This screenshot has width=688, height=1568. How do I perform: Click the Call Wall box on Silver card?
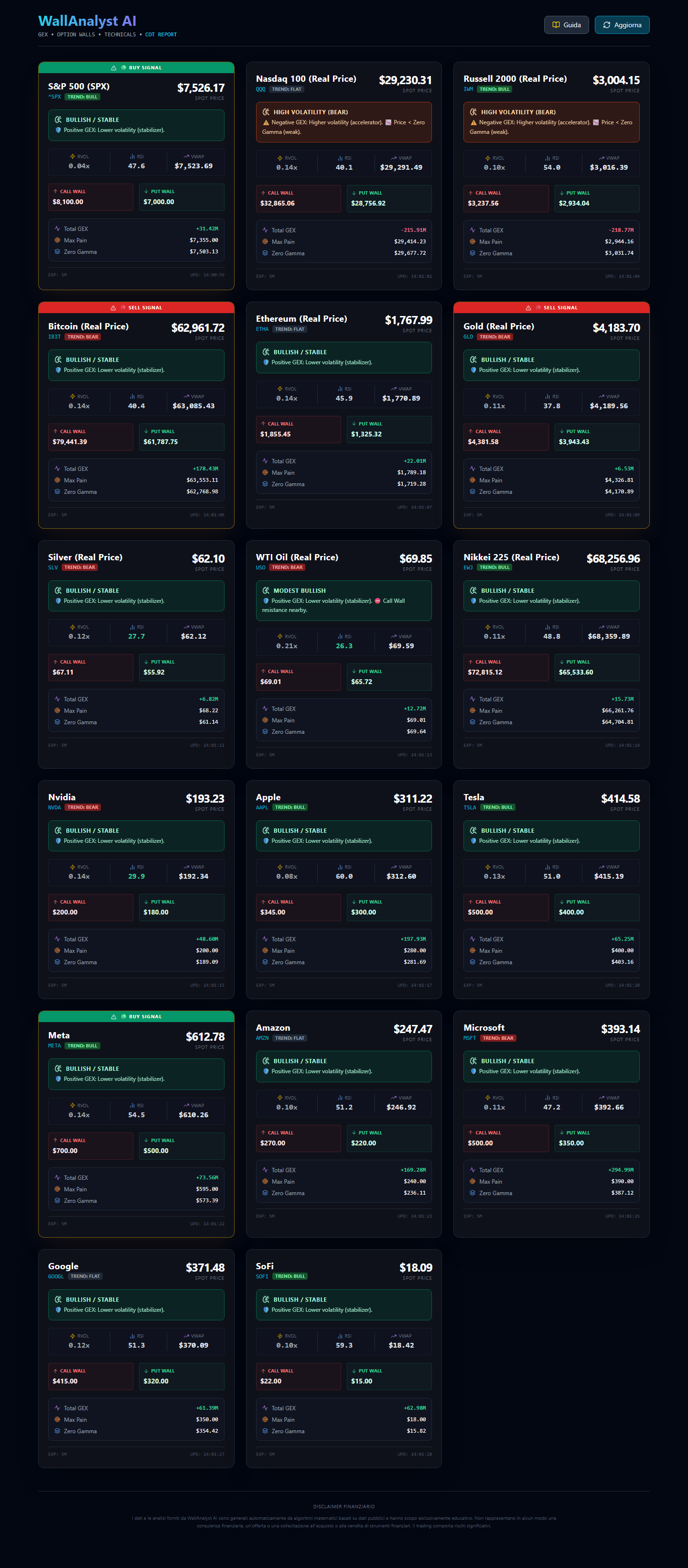point(91,667)
